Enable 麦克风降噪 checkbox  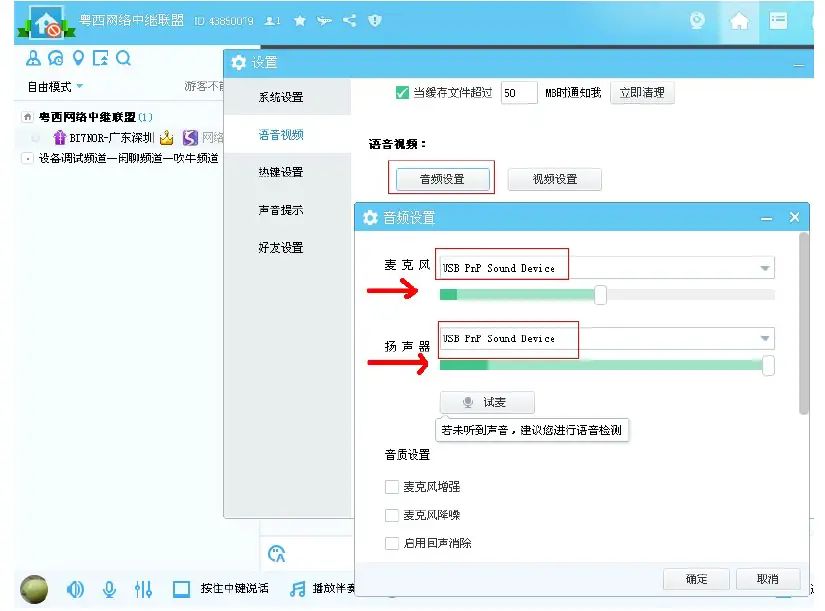[391, 515]
